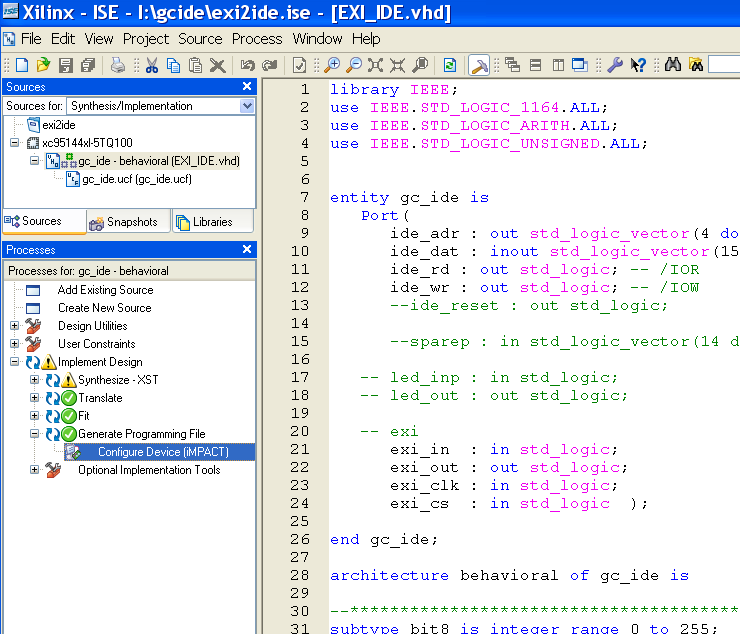This screenshot has height=634, width=740.
Task: Click the Save floppy disk icon
Action: click(66, 65)
